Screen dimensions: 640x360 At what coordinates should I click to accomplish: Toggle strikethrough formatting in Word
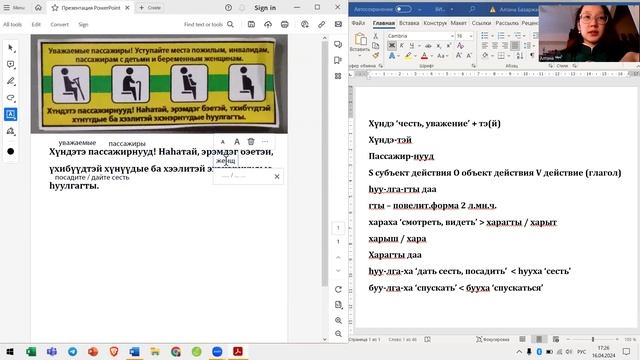428,46
